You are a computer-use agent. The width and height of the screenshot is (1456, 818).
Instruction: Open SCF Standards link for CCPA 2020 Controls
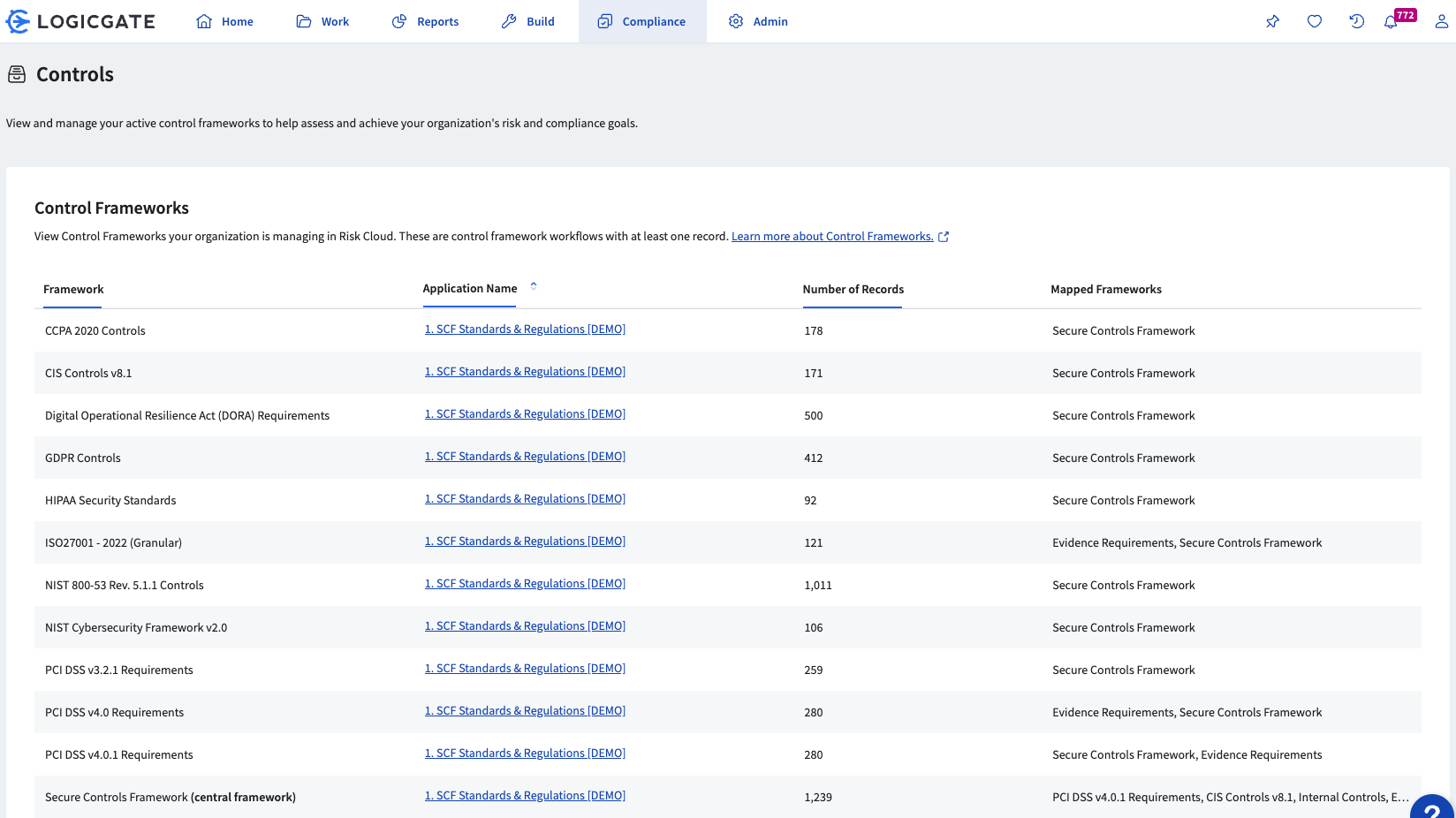[525, 329]
